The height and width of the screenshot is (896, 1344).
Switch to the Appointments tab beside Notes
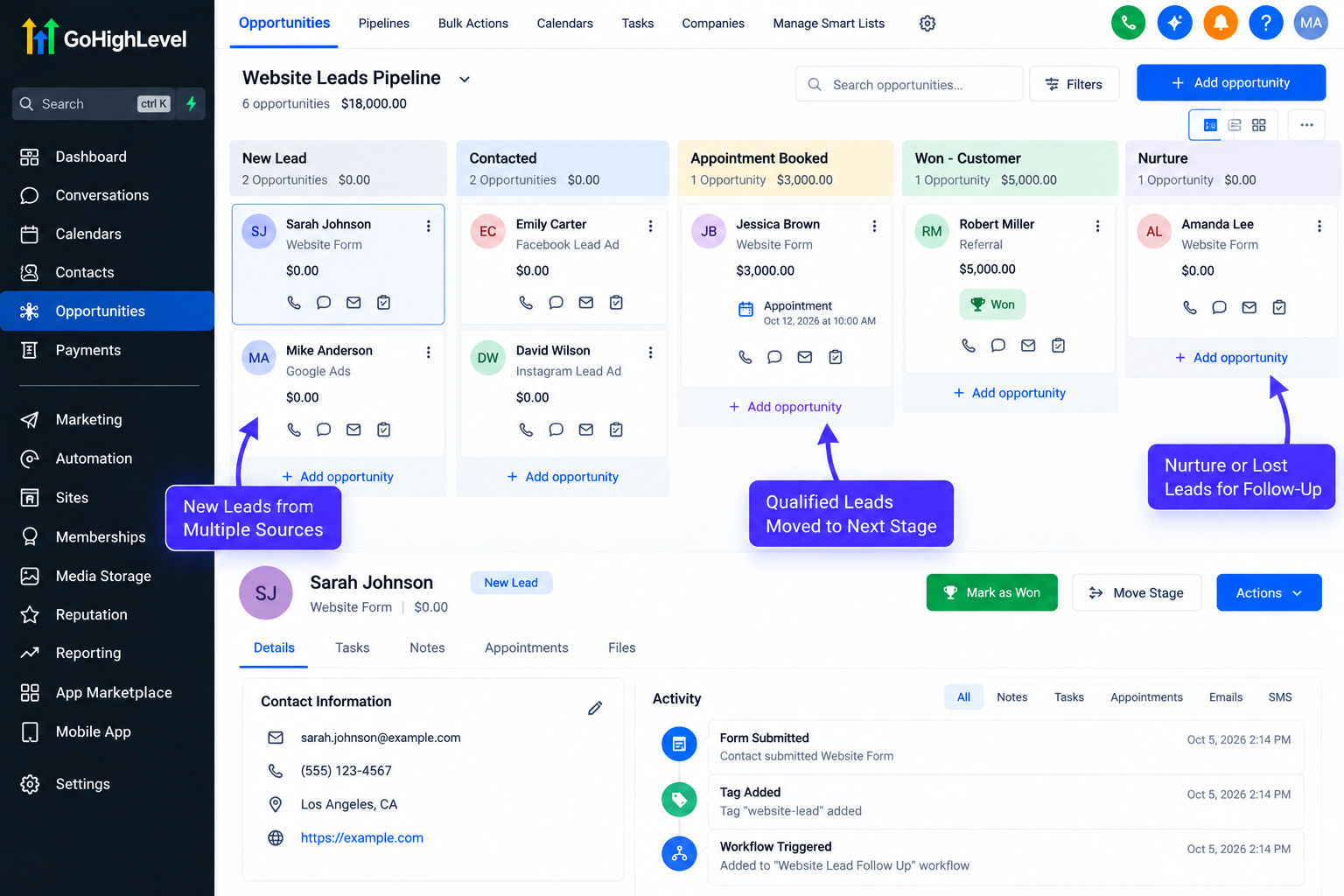pos(527,647)
